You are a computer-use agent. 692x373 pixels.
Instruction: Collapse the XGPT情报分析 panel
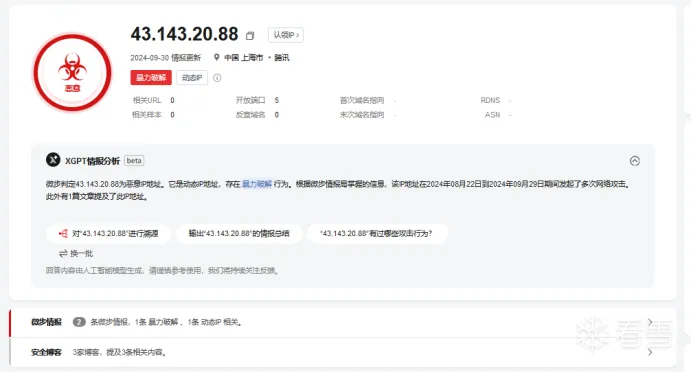pos(635,161)
